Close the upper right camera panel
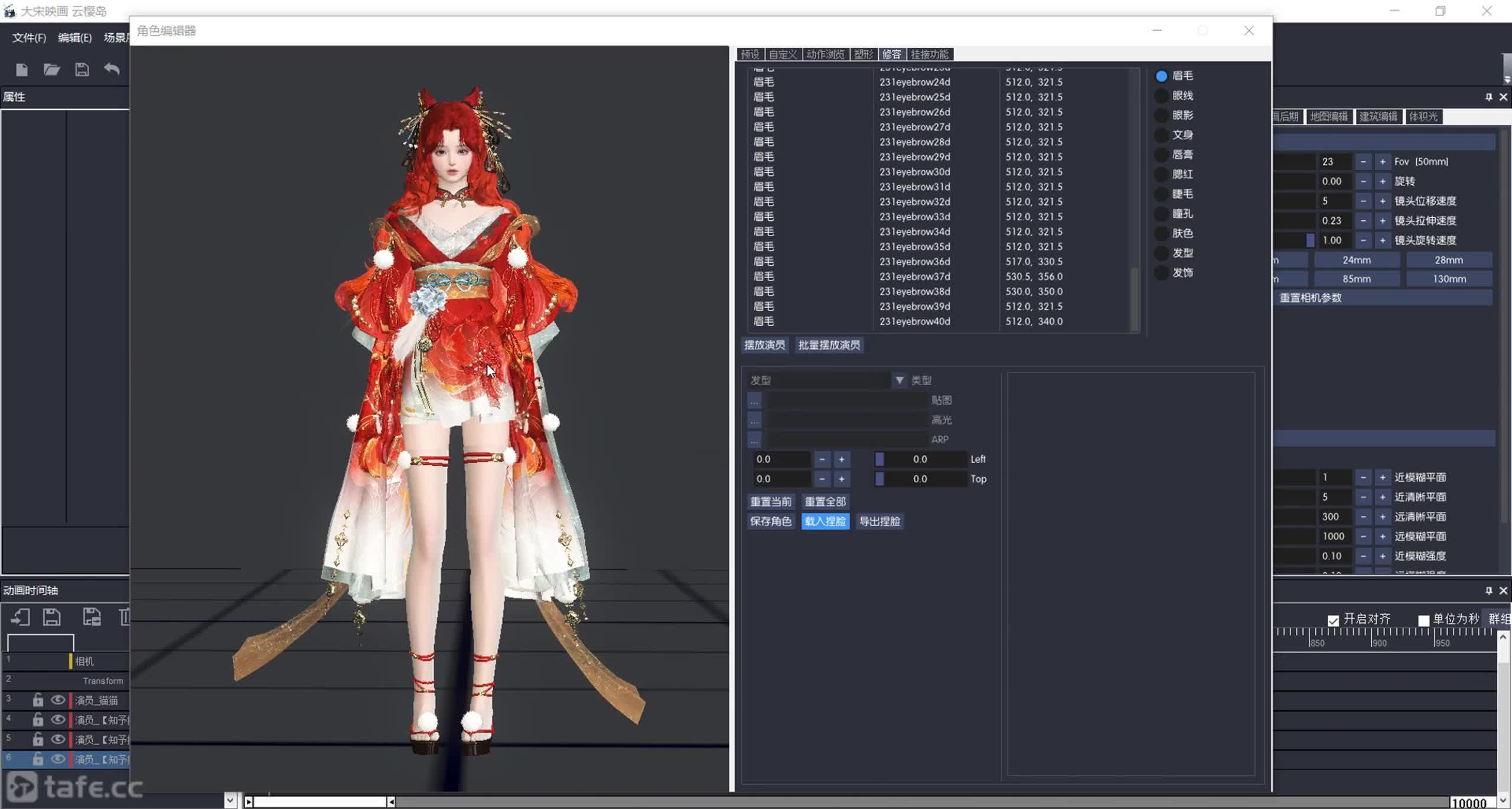The width and height of the screenshot is (1512, 809). click(x=1503, y=97)
